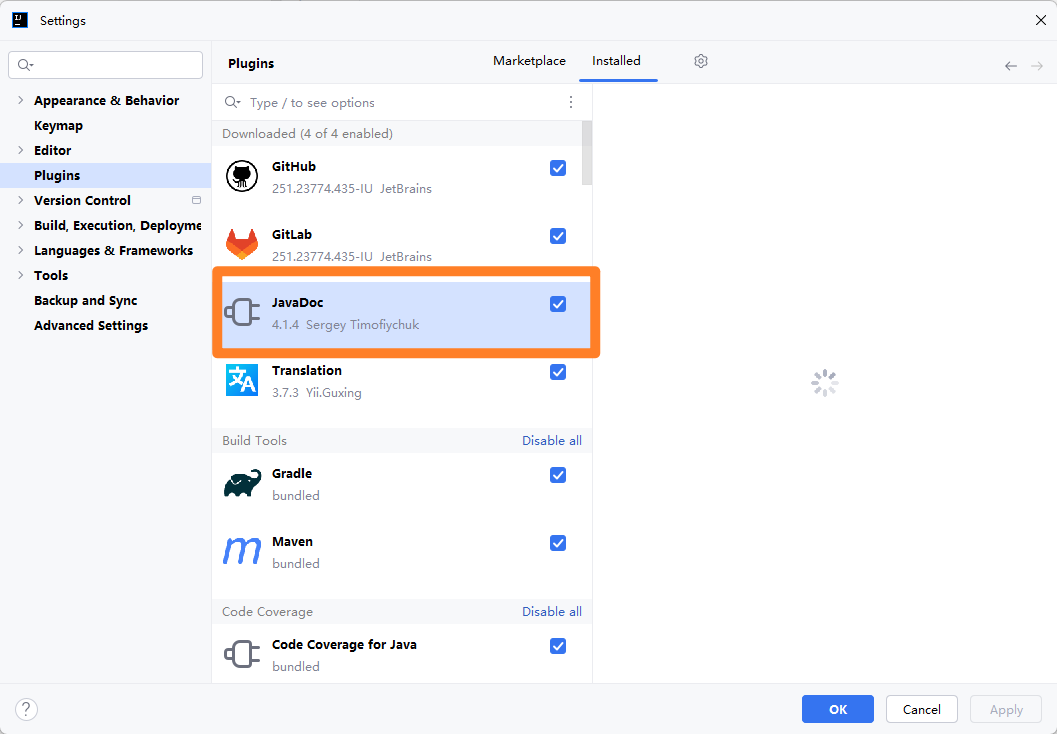
Task: Click Disable all for Code Coverage
Action: (551, 612)
